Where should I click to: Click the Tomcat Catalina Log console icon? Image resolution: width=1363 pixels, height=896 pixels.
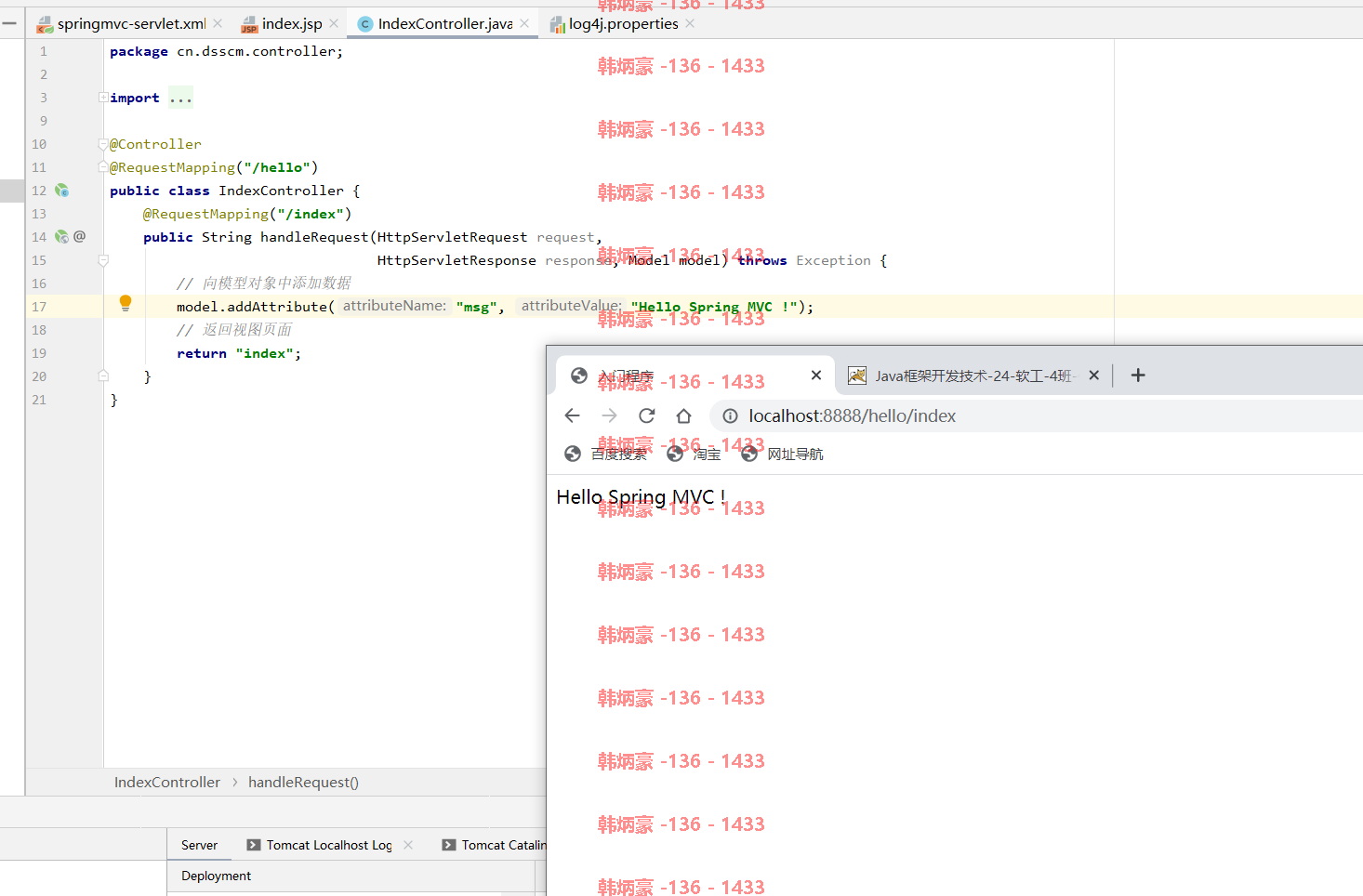449,845
